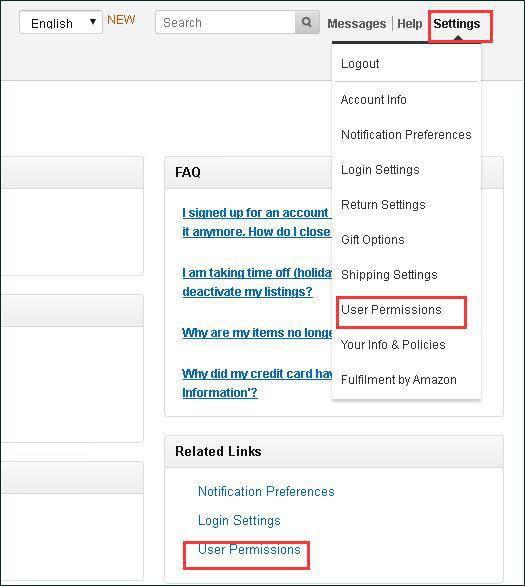
Task: Open User Permissions under Related Links
Action: pyautogui.click(x=249, y=550)
